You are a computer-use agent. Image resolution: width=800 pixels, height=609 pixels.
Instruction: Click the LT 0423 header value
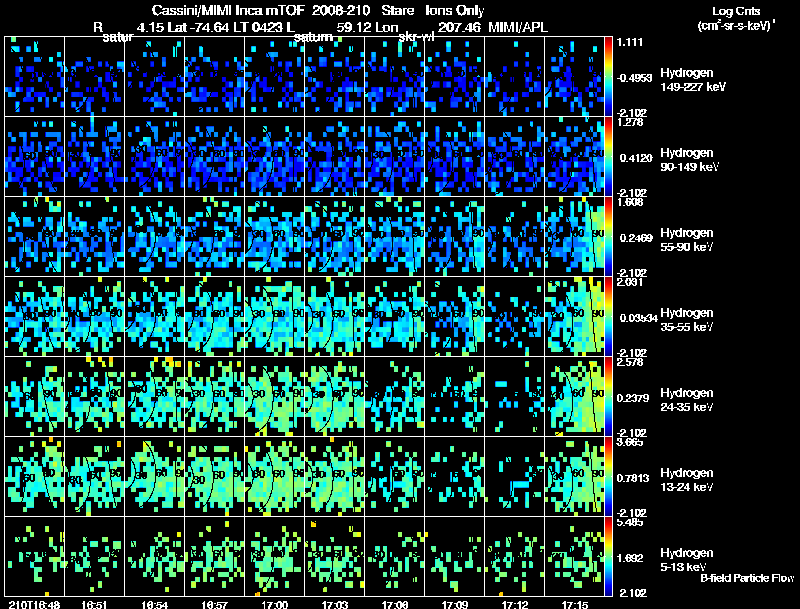[258, 27]
